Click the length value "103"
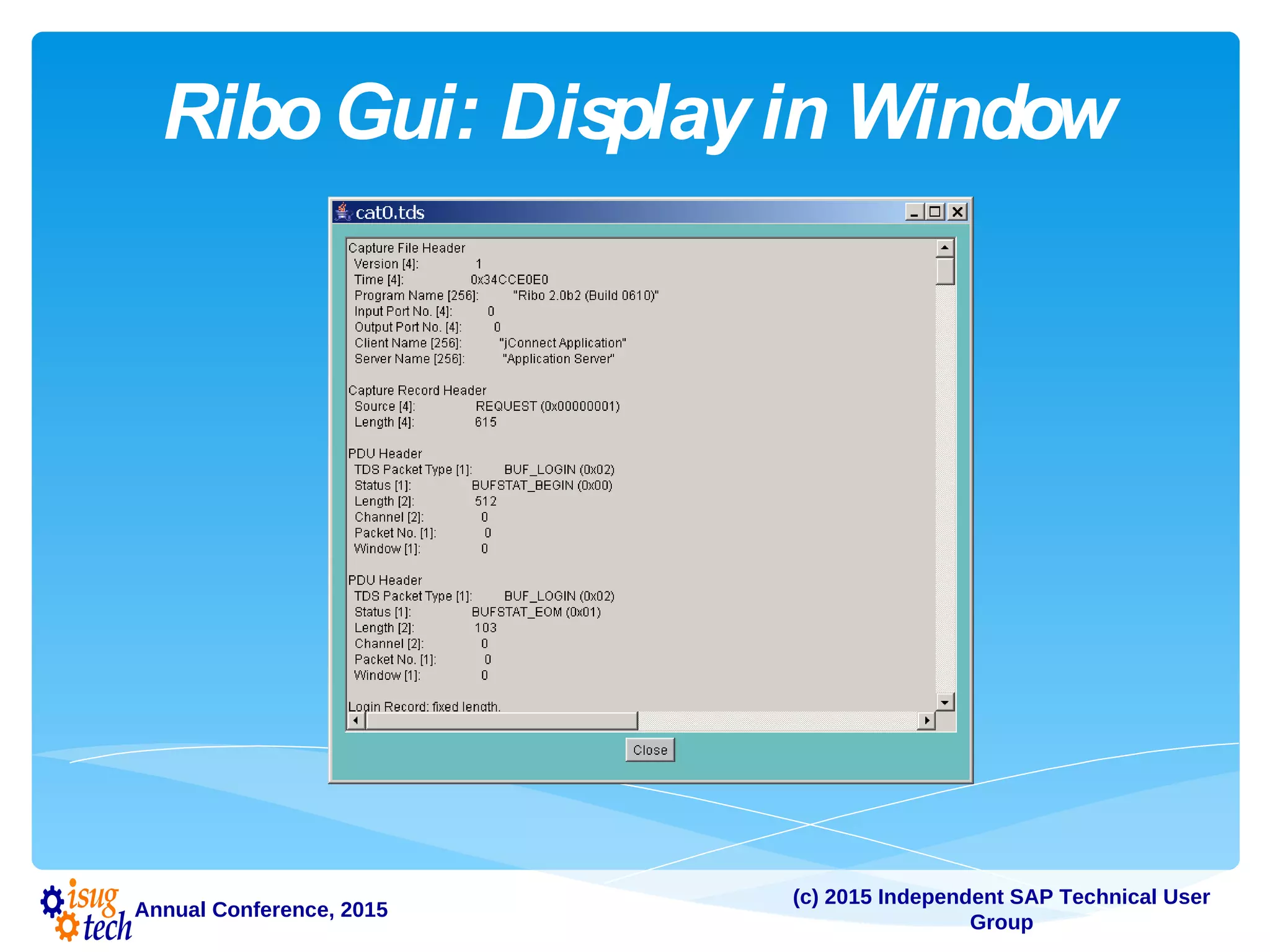Viewport: 1270px width, 952px height. (x=486, y=628)
